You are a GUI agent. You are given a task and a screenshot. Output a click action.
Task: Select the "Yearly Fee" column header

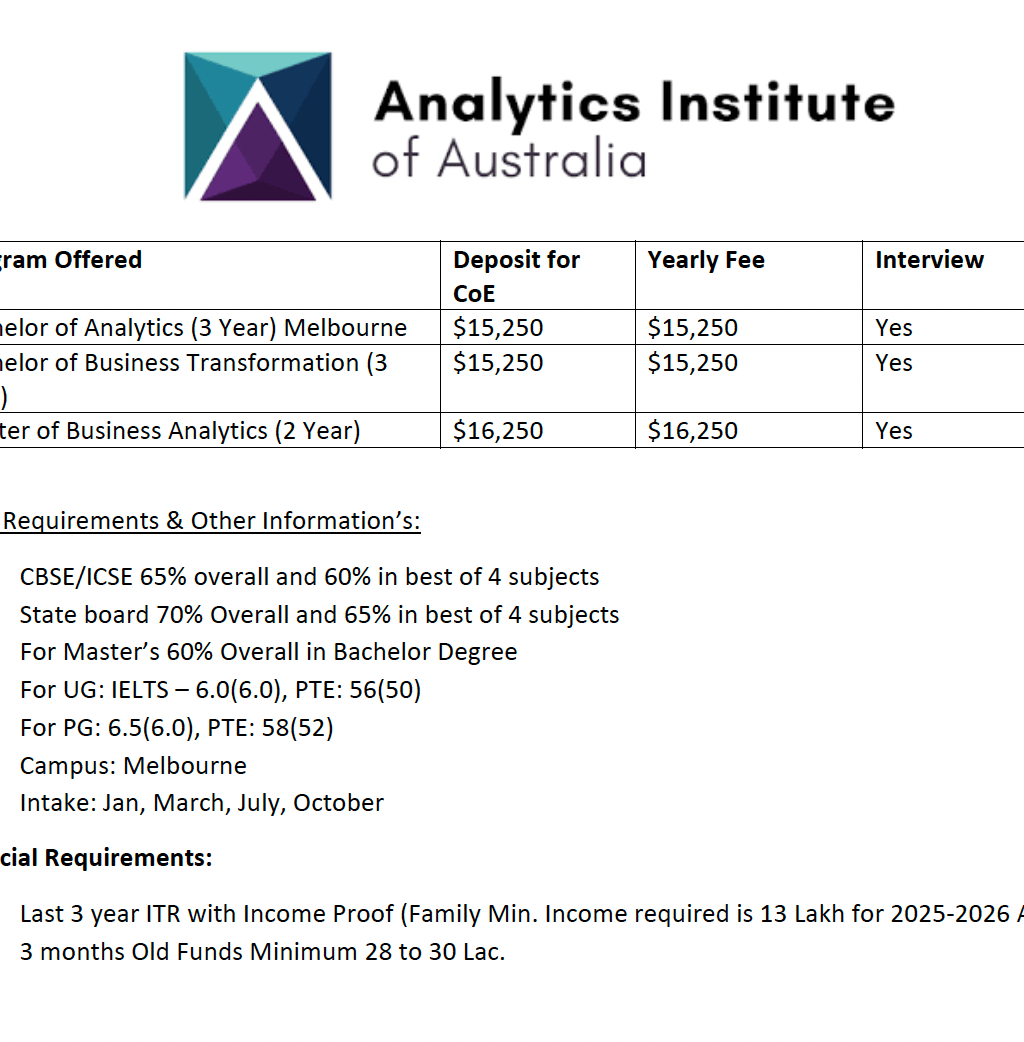(706, 260)
